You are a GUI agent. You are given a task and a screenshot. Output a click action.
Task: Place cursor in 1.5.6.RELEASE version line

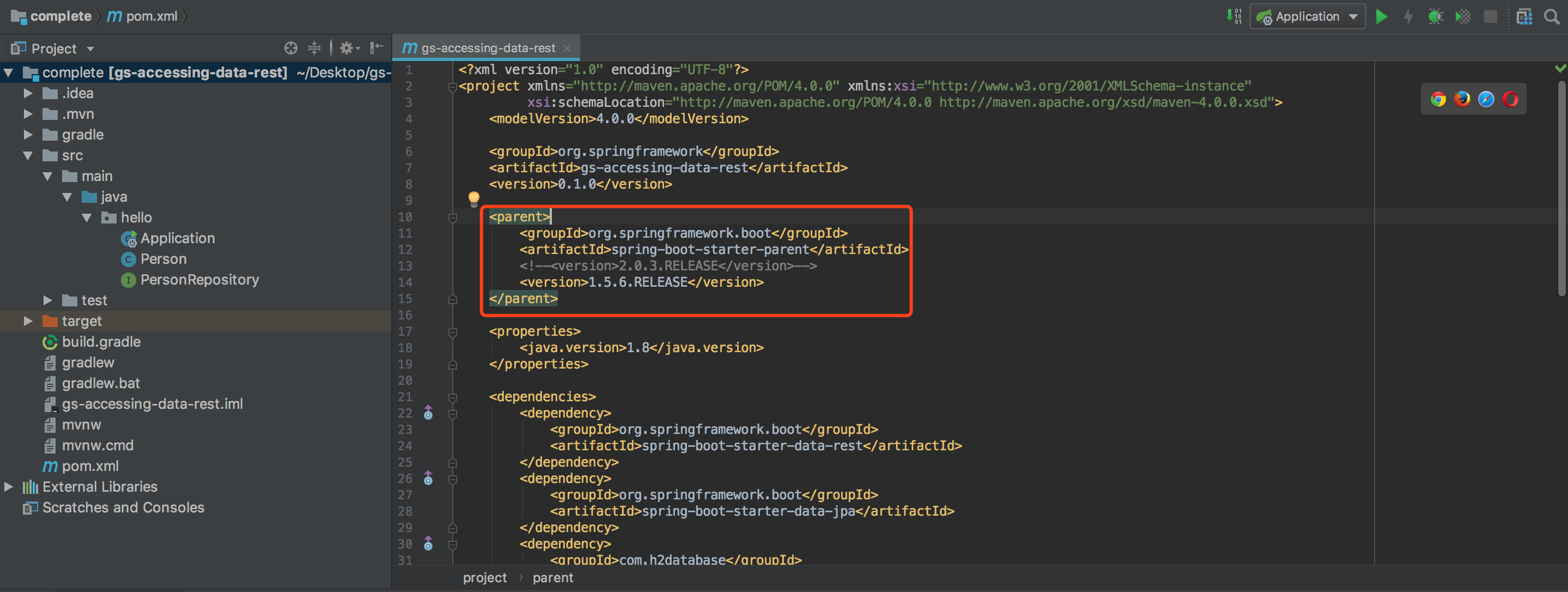(641, 282)
